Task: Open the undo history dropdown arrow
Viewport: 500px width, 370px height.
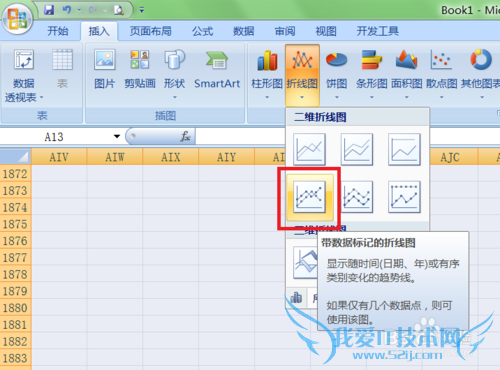Action: (79, 10)
